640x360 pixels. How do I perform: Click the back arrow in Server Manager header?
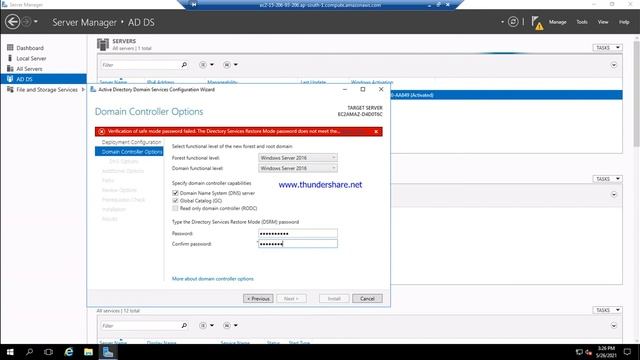[13, 22]
